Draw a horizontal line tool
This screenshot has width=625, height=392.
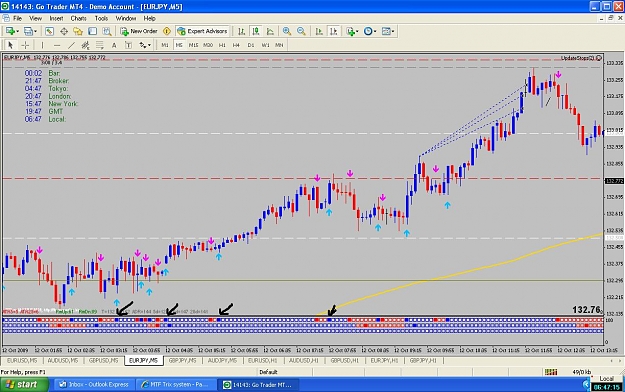pos(57,45)
